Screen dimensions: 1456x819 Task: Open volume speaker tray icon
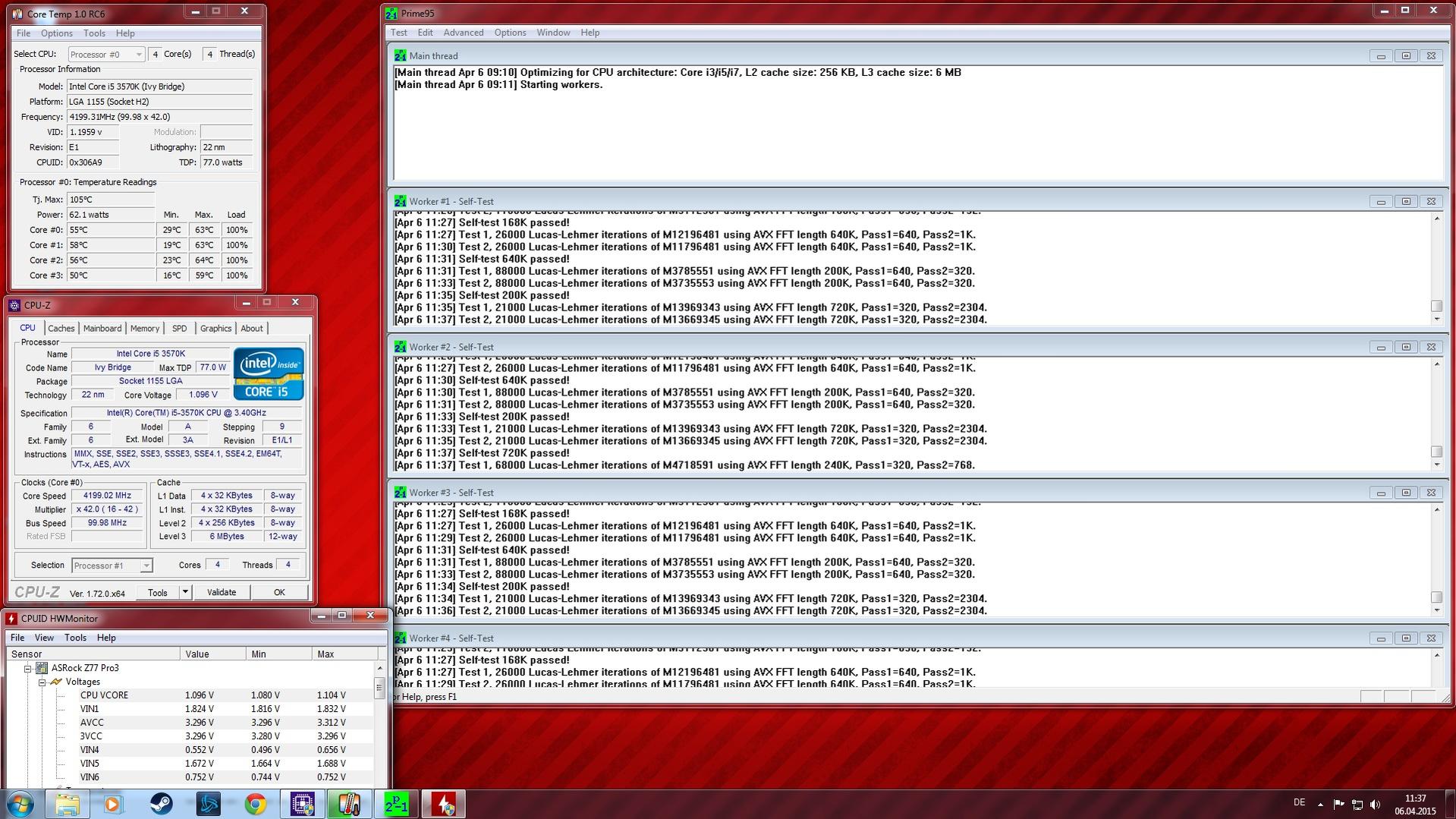(x=1376, y=804)
